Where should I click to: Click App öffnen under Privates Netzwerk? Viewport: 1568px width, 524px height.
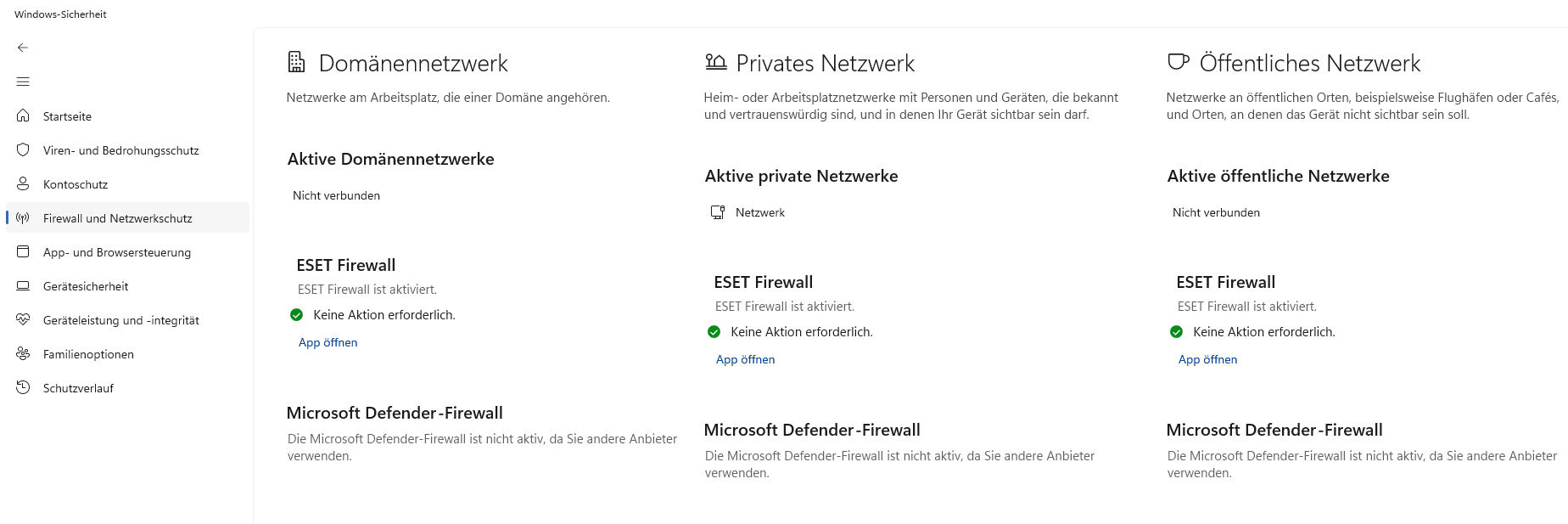pos(745,359)
